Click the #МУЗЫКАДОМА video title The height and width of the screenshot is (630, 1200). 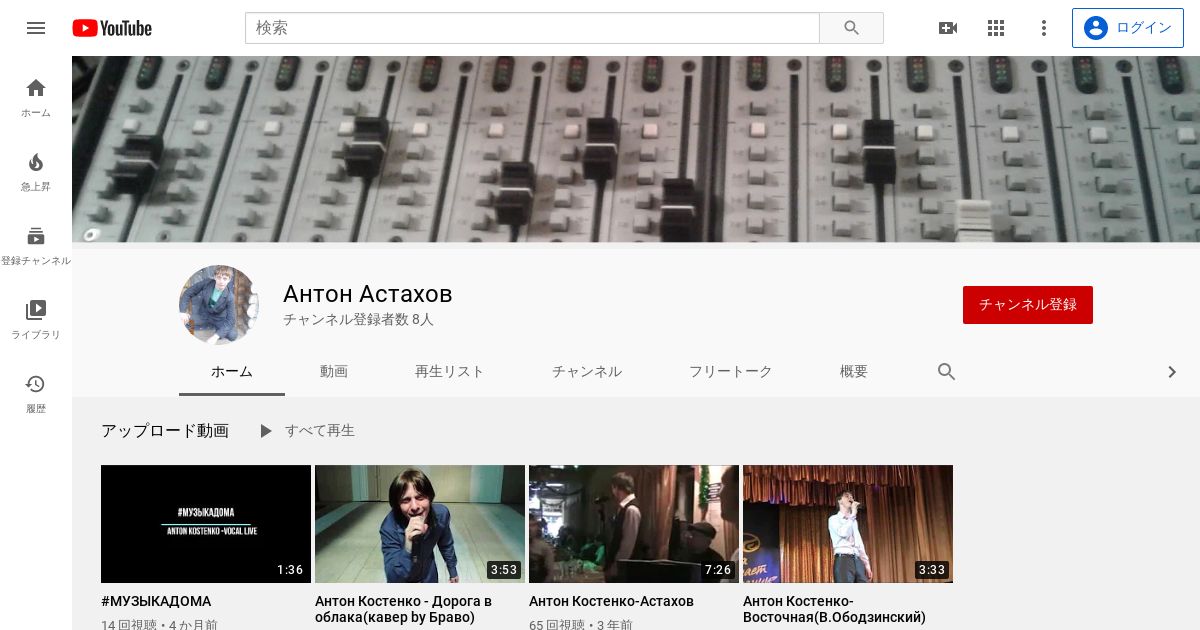coord(156,602)
